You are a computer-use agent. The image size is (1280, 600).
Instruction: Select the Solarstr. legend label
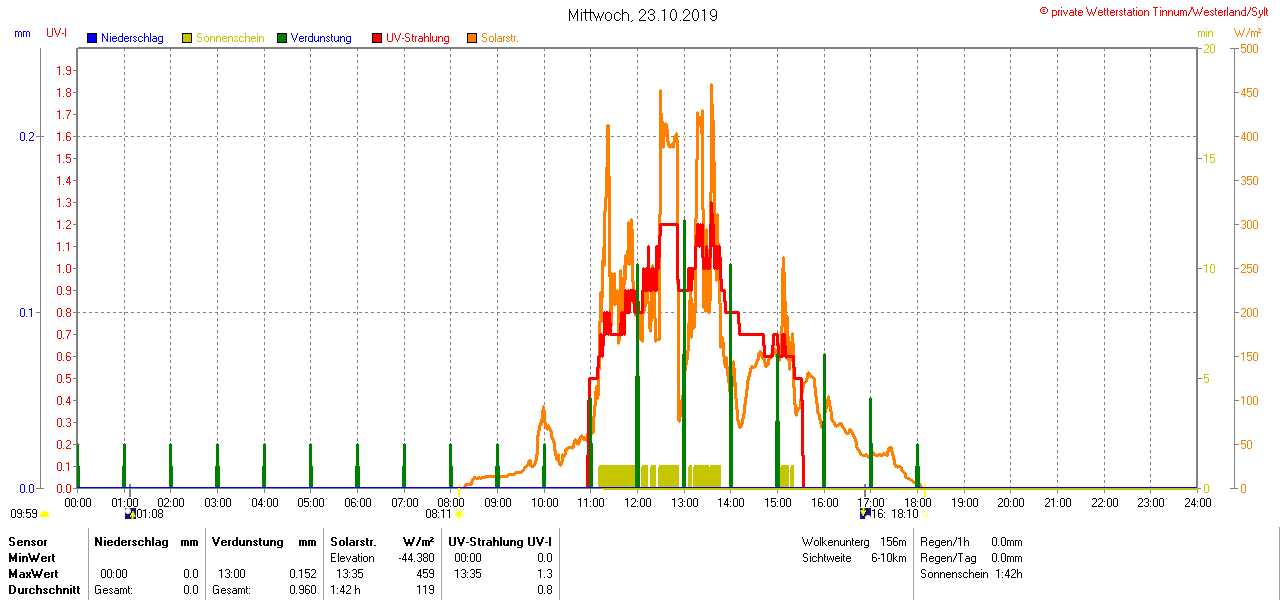pyautogui.click(x=499, y=38)
